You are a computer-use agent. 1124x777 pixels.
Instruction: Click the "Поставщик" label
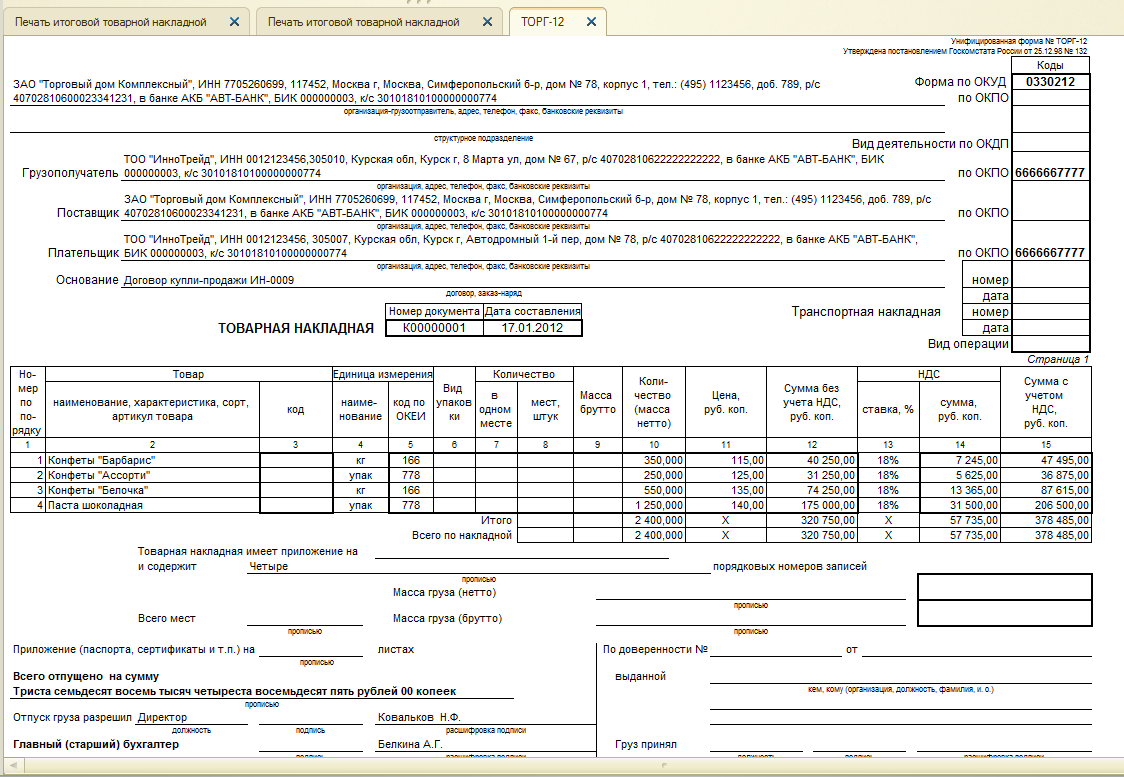pyautogui.click(x=87, y=213)
